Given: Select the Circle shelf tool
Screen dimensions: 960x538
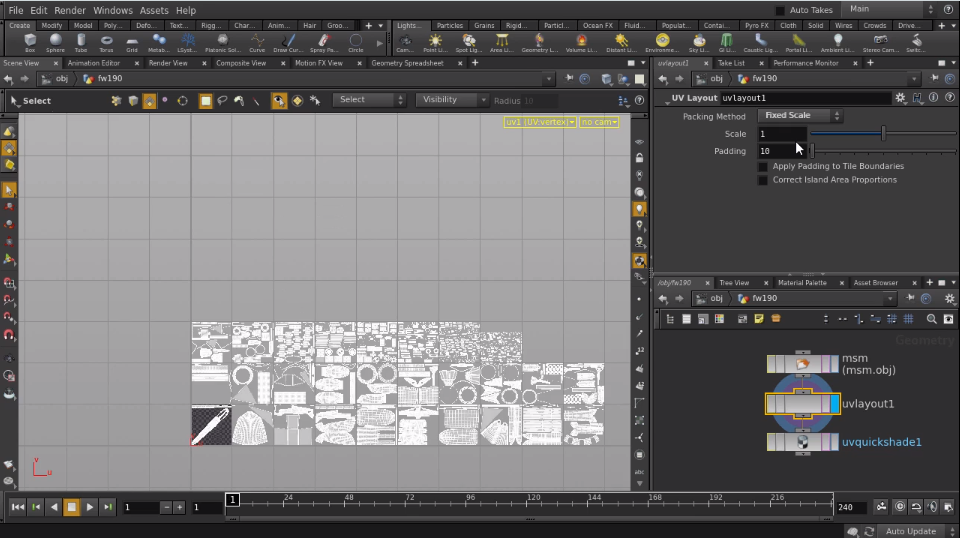Looking at the screenshot, I should point(356,43).
